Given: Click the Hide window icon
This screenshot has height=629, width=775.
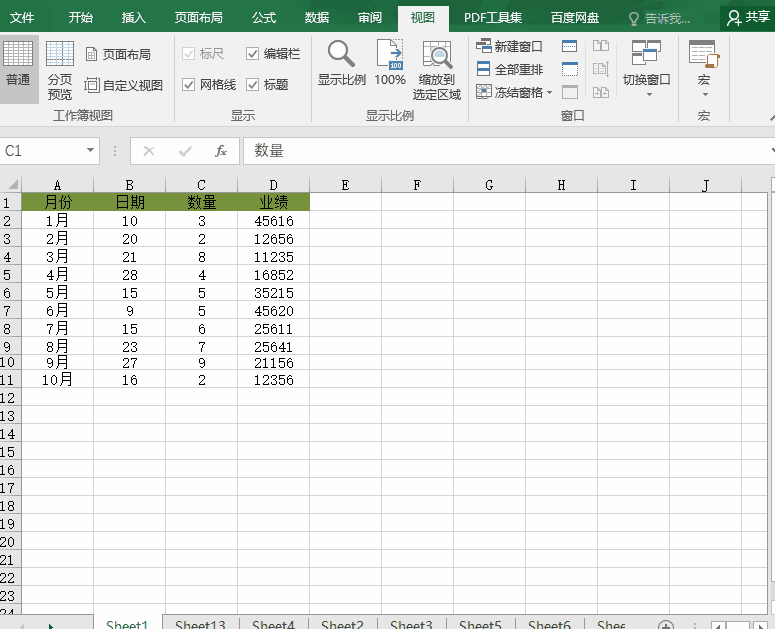Looking at the screenshot, I should coord(569,69).
